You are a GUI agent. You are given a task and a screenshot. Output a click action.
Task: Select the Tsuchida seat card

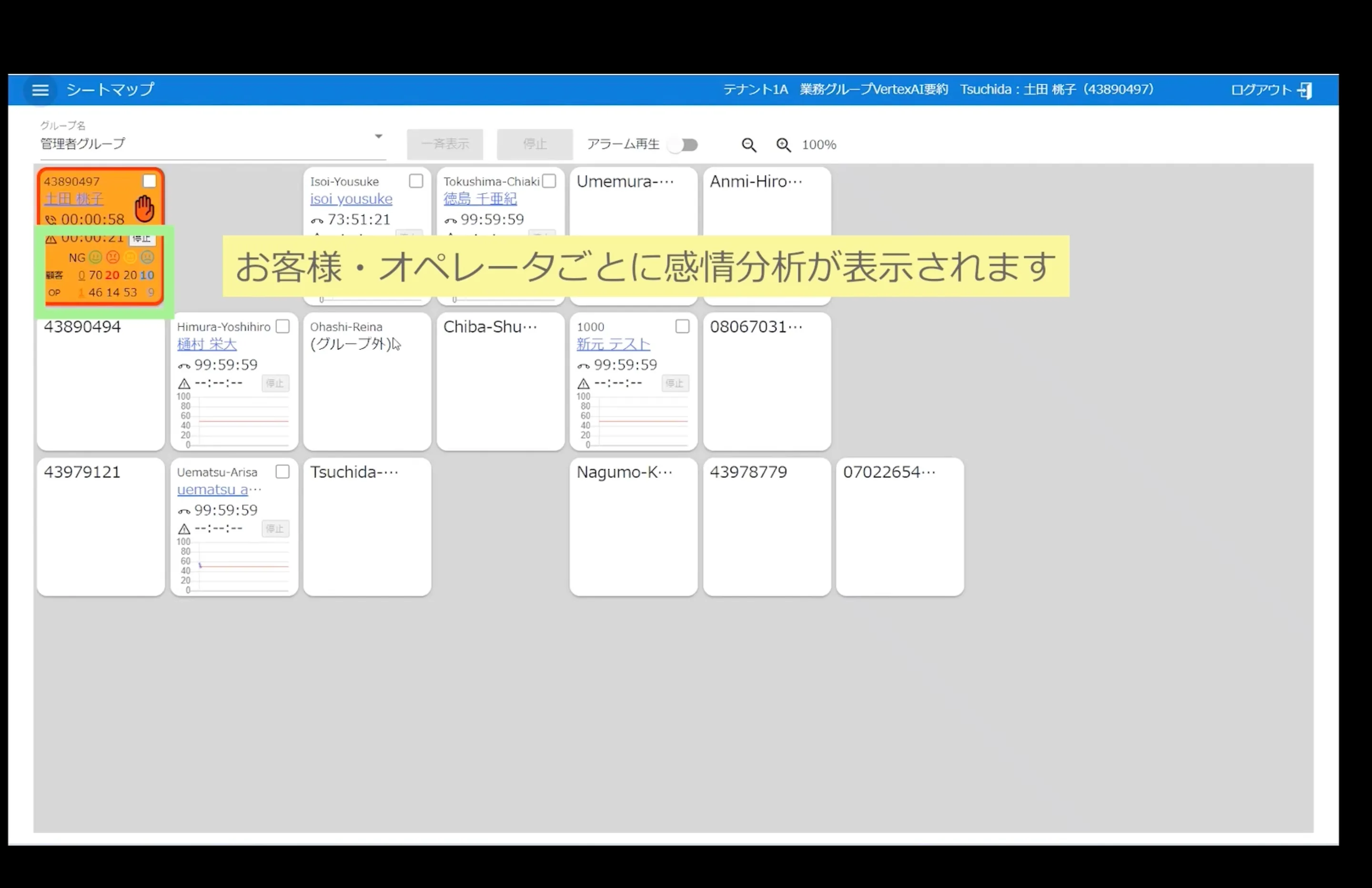pos(367,527)
